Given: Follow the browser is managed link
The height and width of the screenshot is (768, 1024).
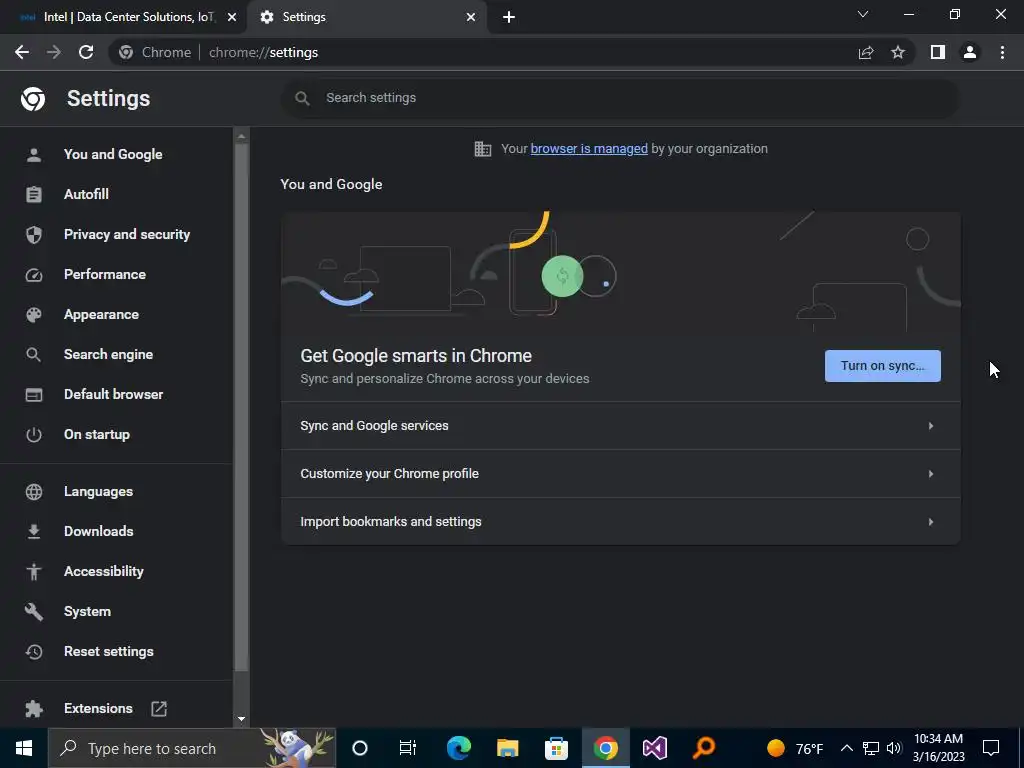Looking at the screenshot, I should [589, 149].
